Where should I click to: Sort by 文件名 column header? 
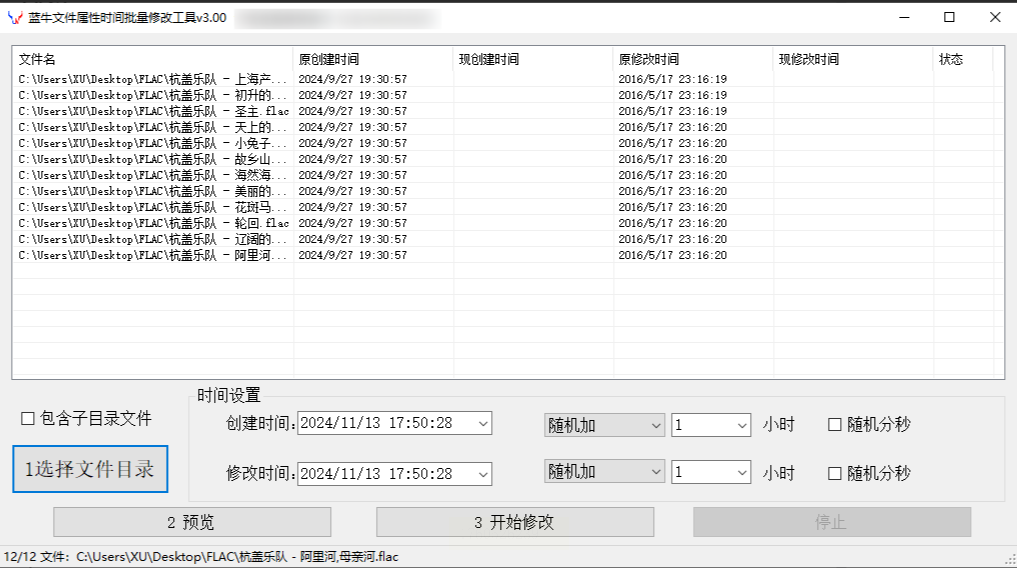tap(152, 59)
